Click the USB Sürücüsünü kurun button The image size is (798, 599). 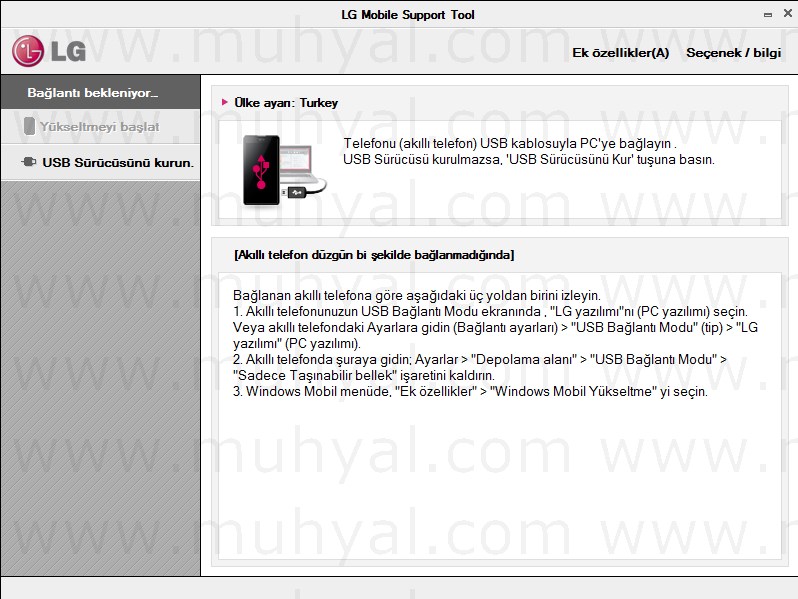[101, 162]
